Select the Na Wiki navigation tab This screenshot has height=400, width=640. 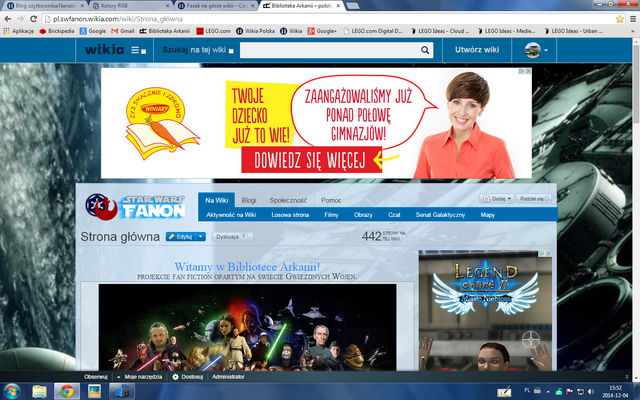point(216,200)
